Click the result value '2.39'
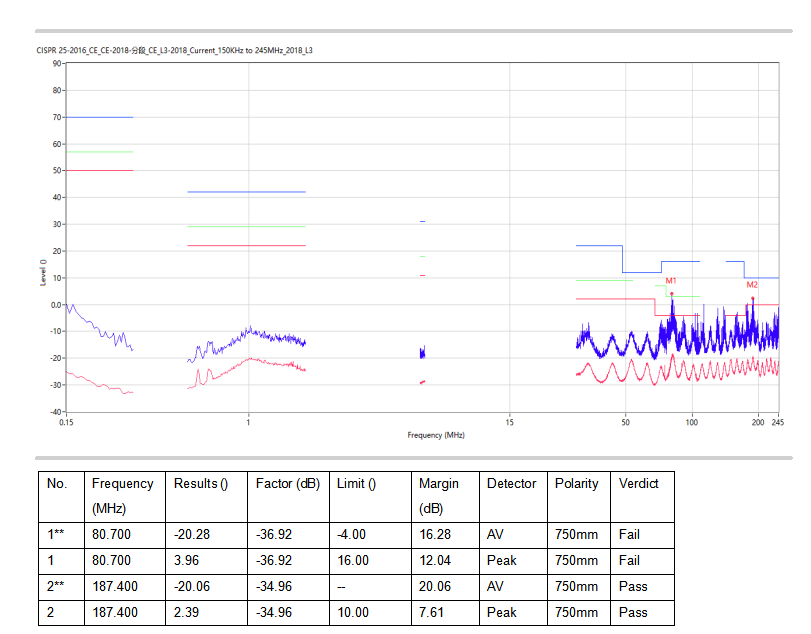Viewport: 811px width, 634px height. [186, 612]
